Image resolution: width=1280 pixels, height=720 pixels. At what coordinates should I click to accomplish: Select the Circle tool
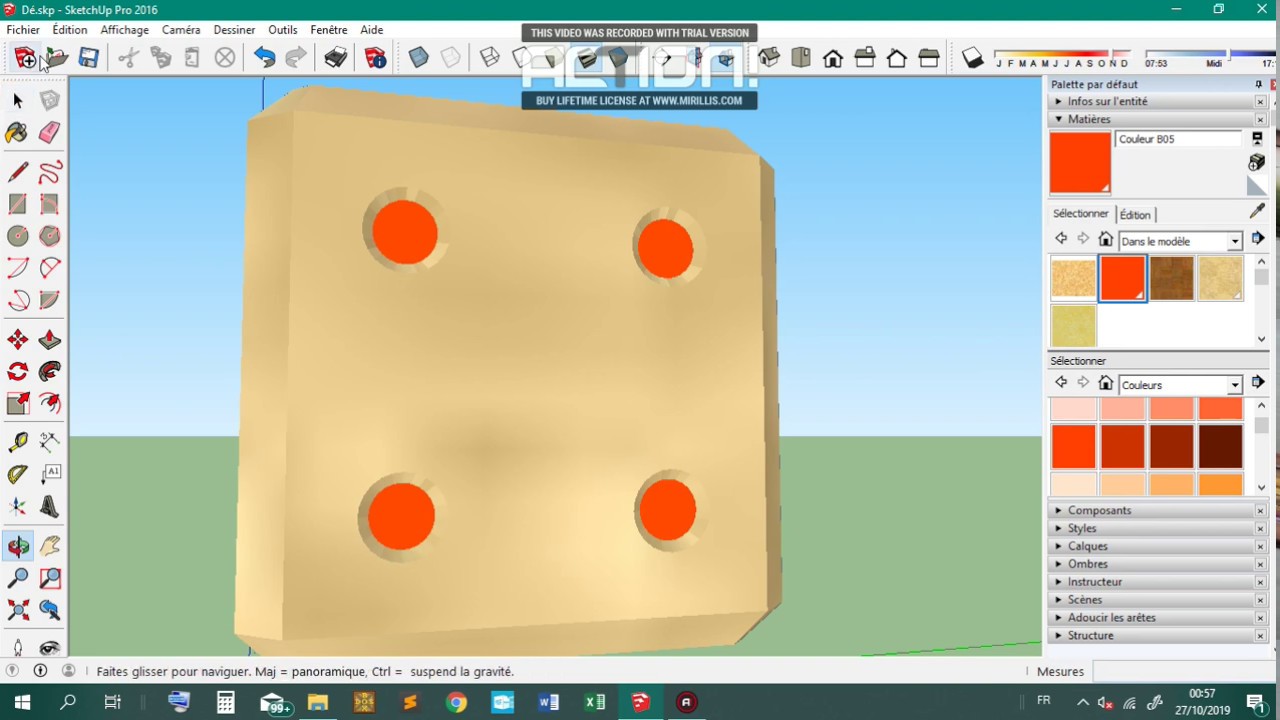coord(18,236)
